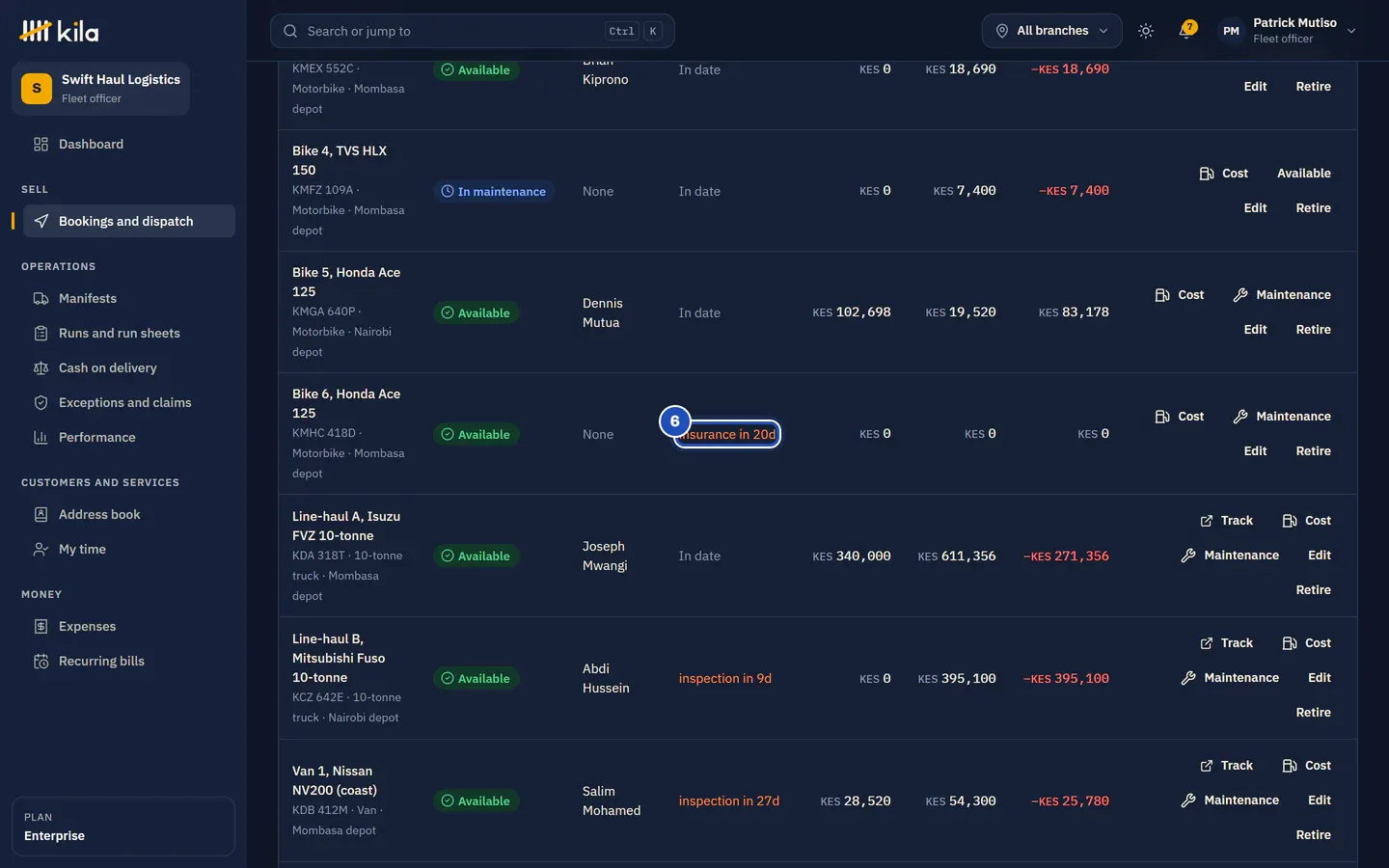
Task: Open Bookings and dispatch
Action: point(129,221)
